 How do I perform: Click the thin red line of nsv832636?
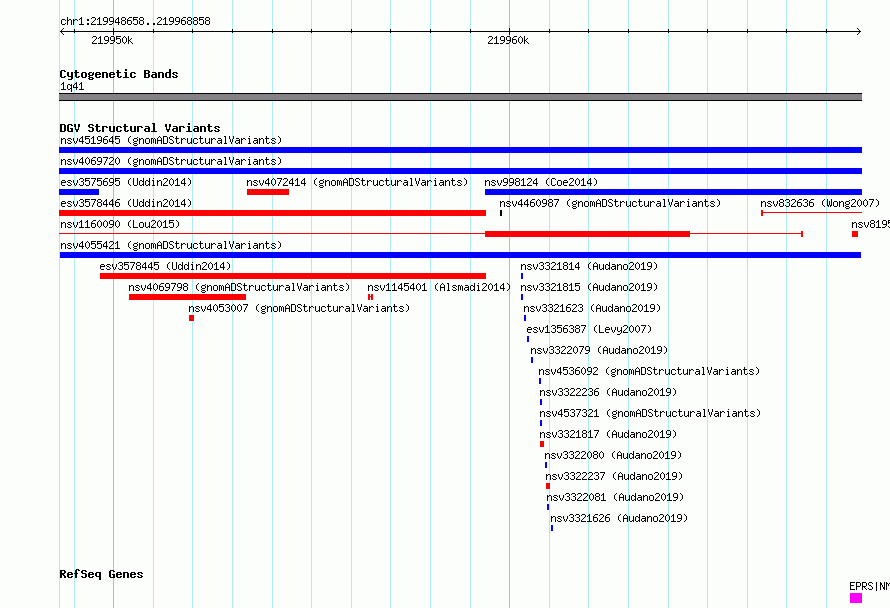(812, 213)
